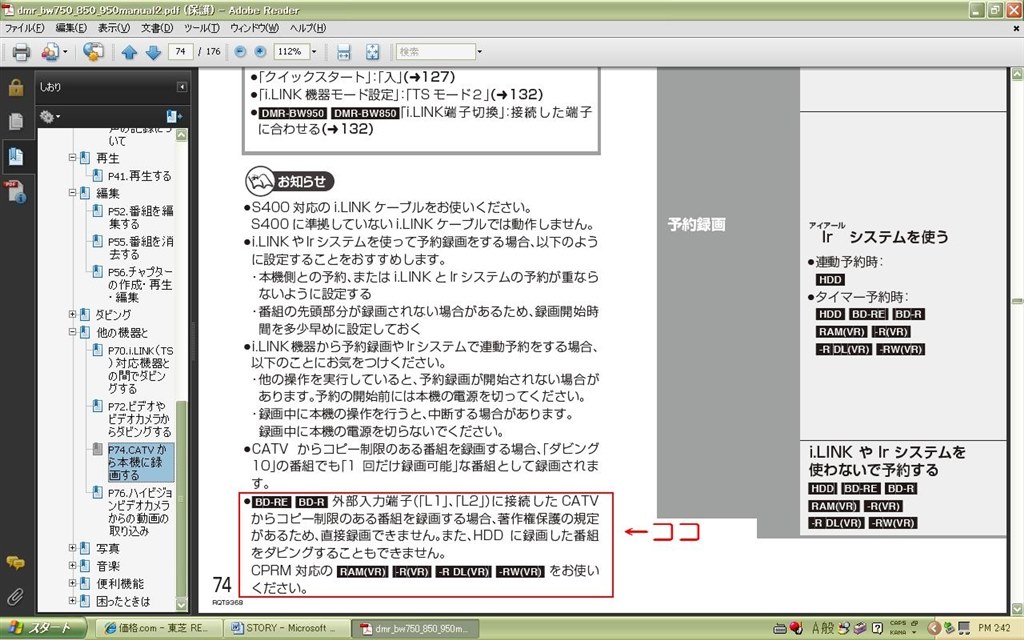Click the bookmarks panel scroll down arrow

pos(181,605)
